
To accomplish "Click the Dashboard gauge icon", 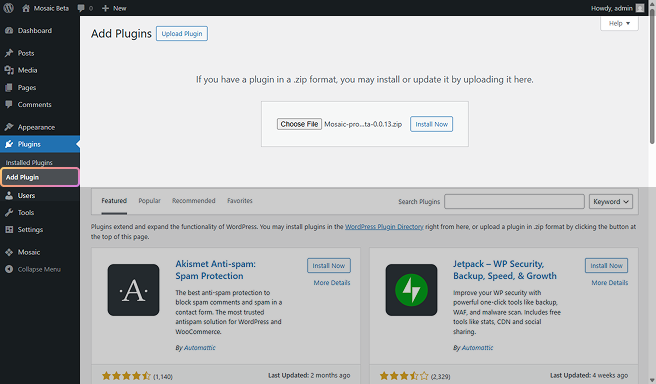I will 9,31.
